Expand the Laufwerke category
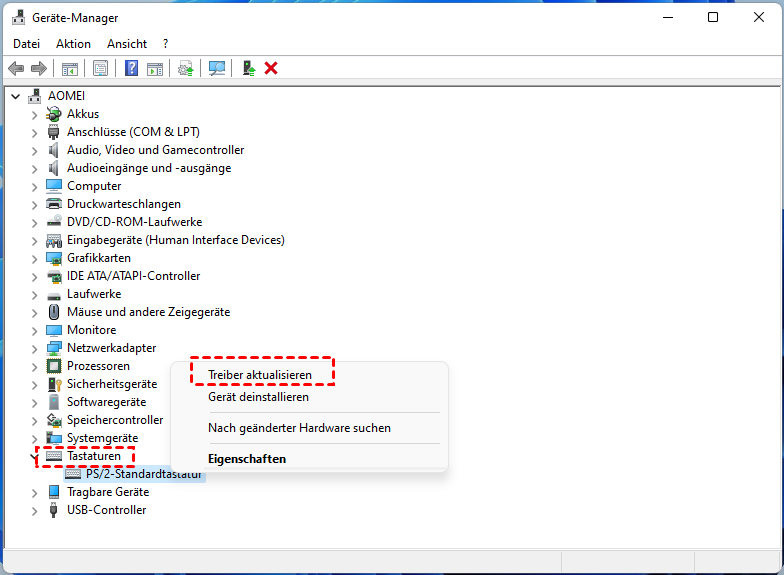Screen dimensions: 784x575 pos(34,294)
